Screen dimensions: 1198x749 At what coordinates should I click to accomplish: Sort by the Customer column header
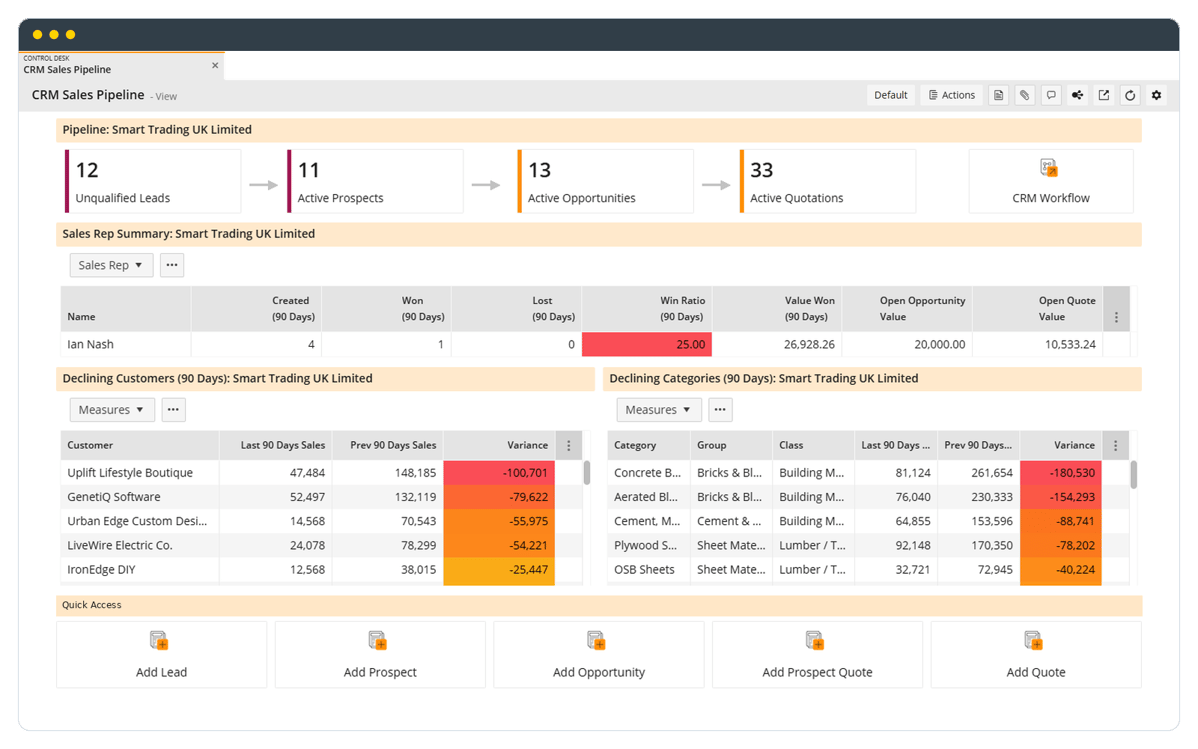(140, 446)
